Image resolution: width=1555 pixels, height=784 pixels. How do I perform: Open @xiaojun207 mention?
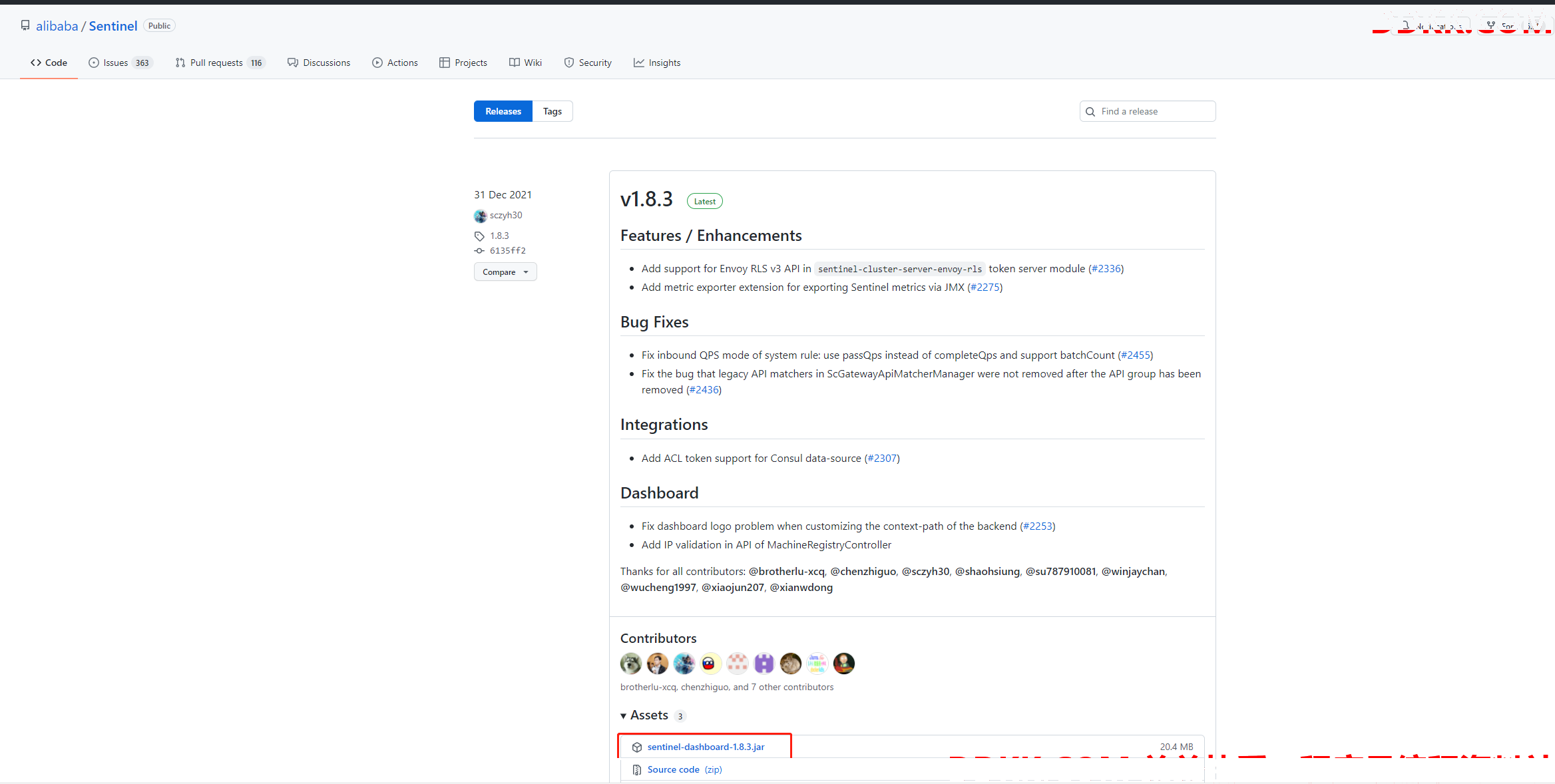coord(733,587)
